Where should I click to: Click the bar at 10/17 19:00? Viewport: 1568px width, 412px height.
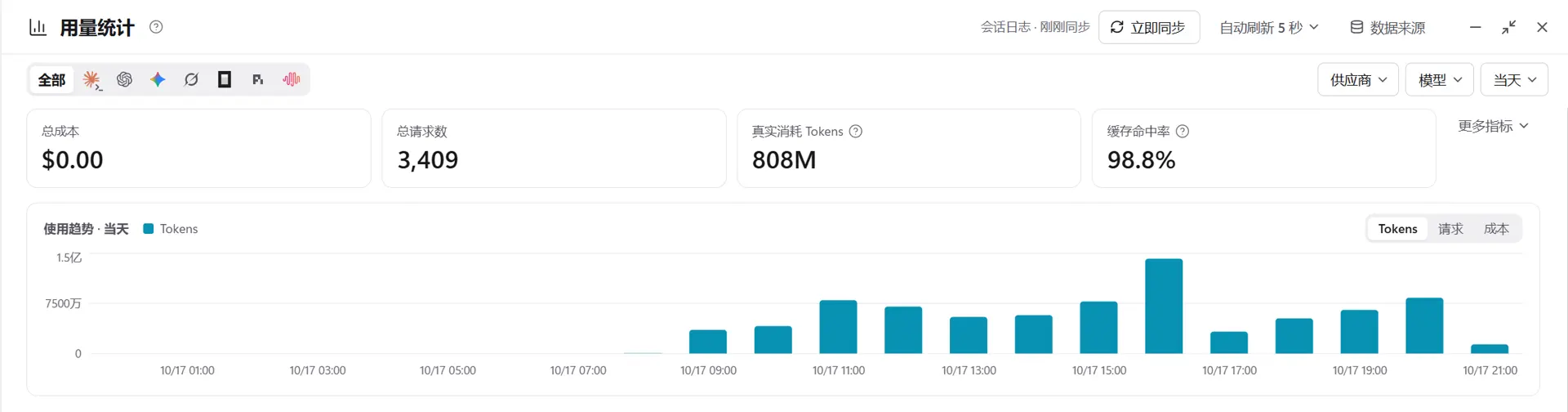[1359, 332]
